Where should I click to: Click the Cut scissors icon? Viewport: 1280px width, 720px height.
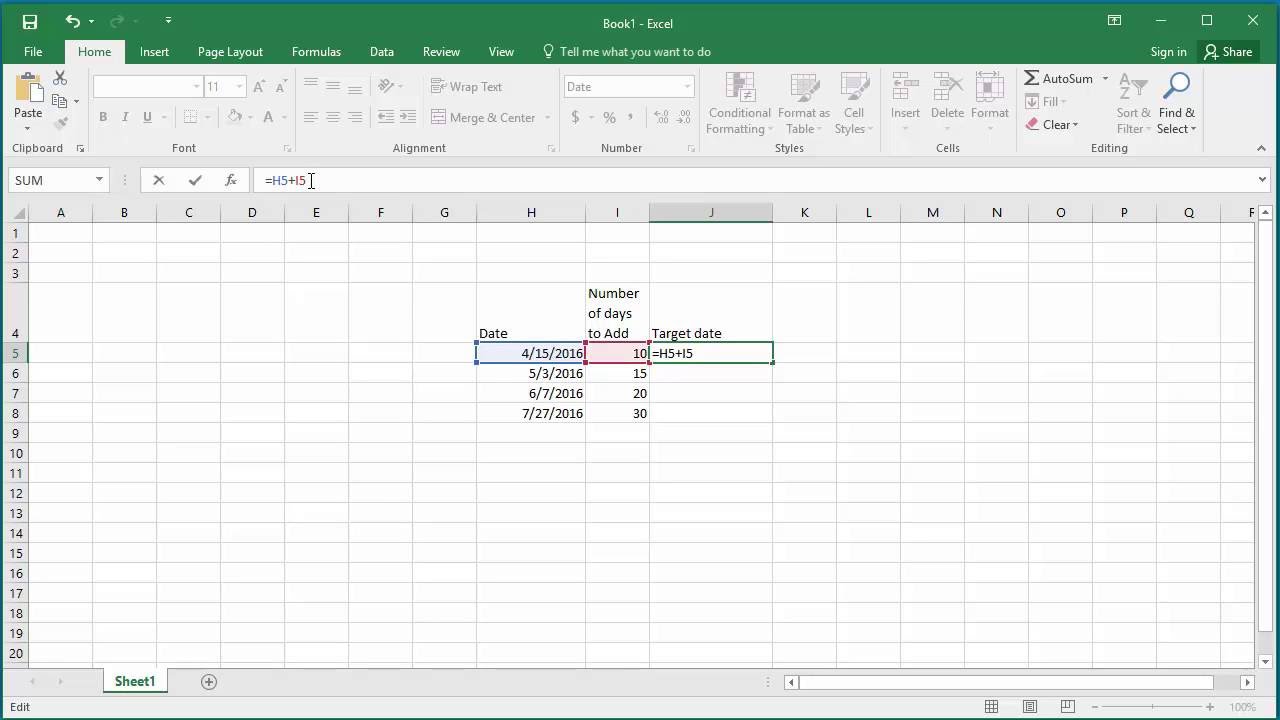(60, 78)
